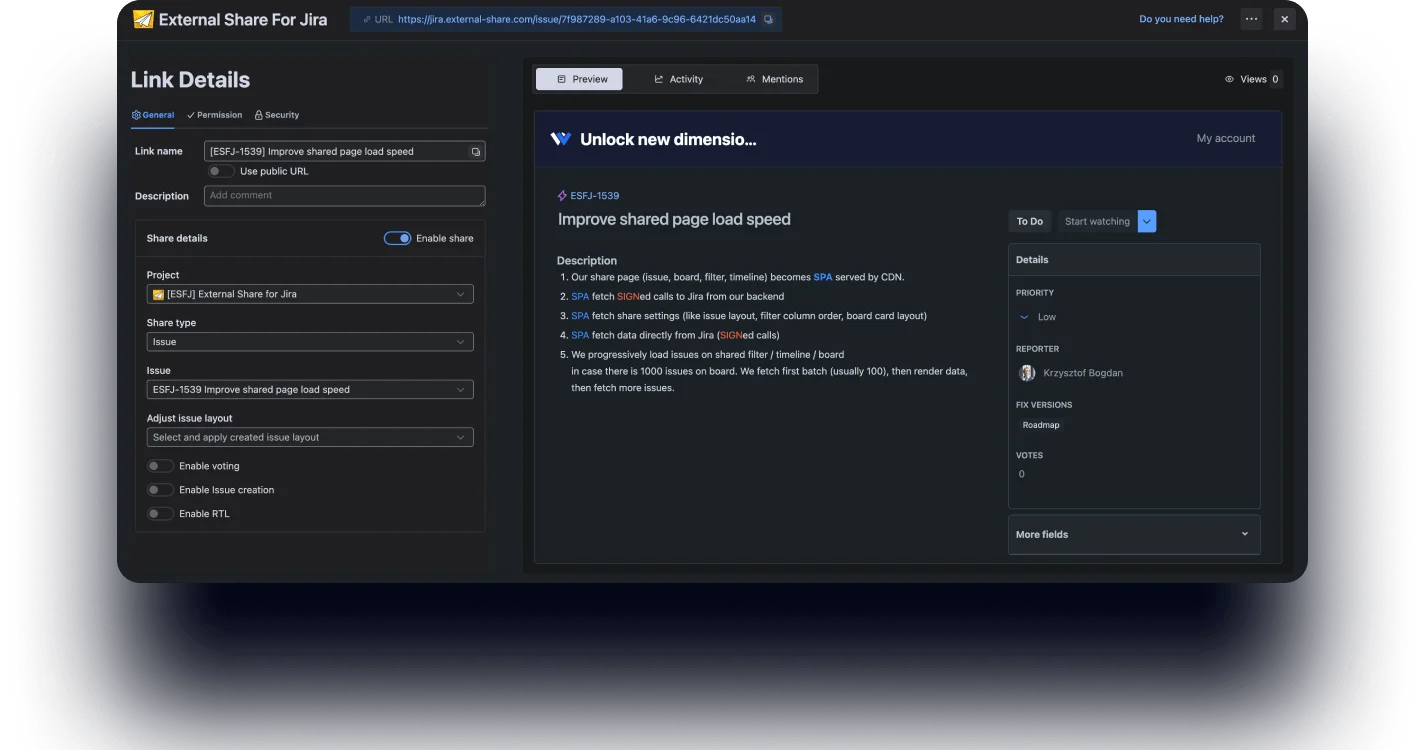Viewport: 1425px width, 750px height.
Task: Open the three-dots more options menu
Action: click(1251, 19)
